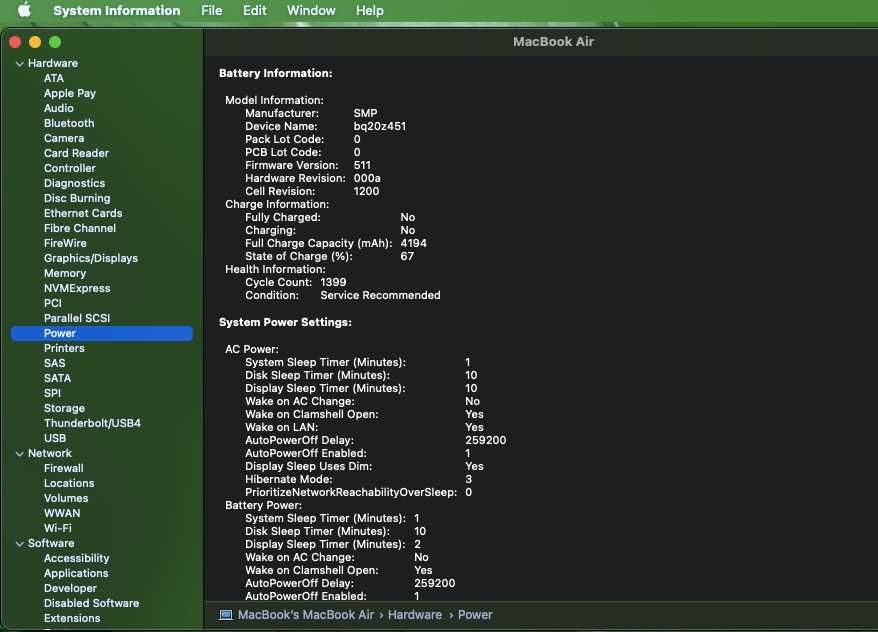Click the Battery Information heading
The width and height of the screenshot is (878, 632).
pos(275,73)
